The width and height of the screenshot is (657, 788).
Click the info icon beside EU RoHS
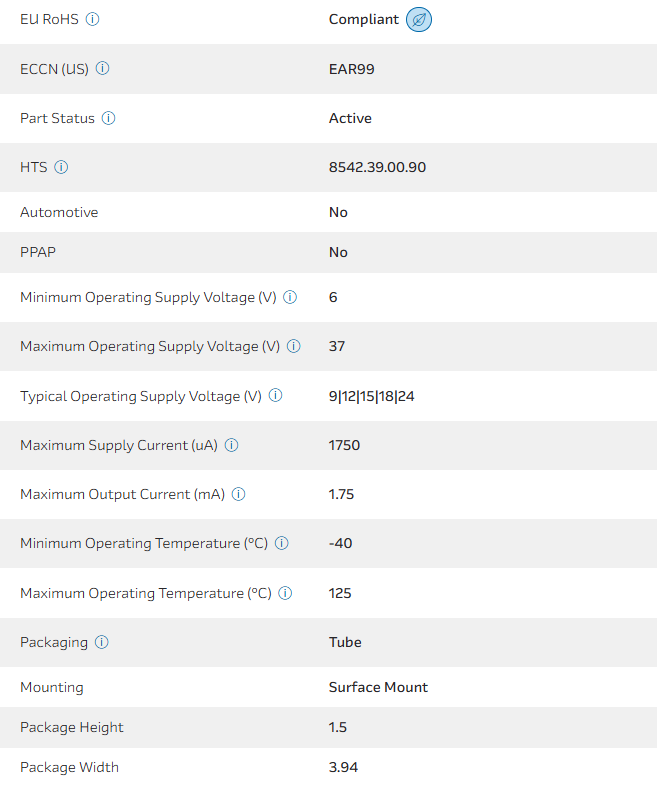coord(93,19)
